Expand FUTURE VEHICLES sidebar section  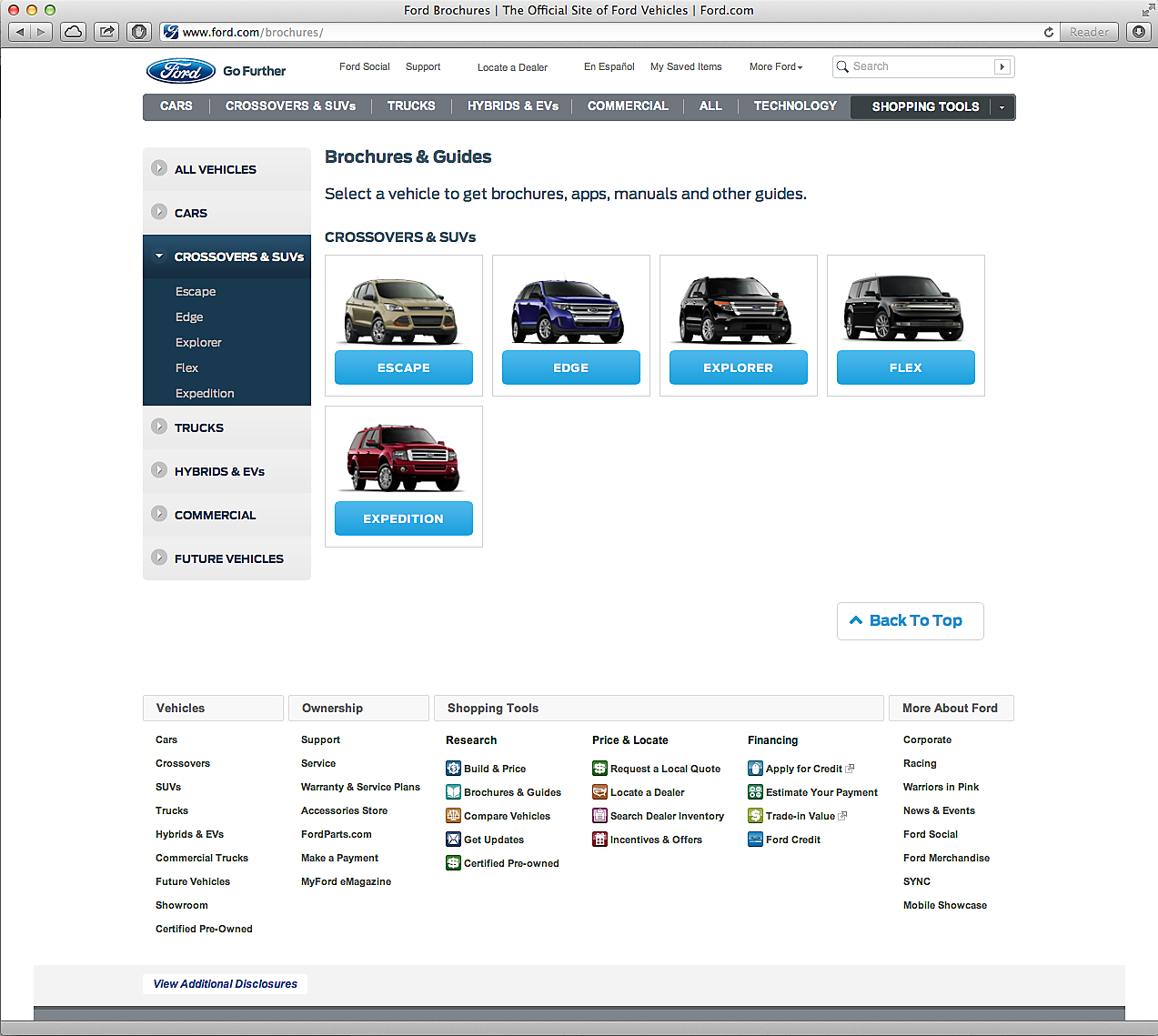227,558
